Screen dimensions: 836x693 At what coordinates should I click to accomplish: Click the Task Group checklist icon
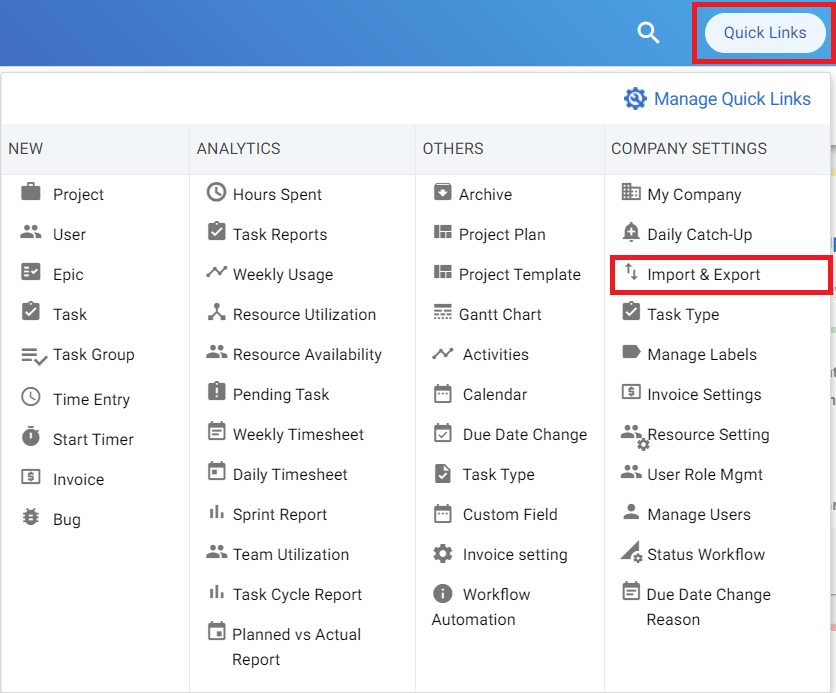point(34,356)
